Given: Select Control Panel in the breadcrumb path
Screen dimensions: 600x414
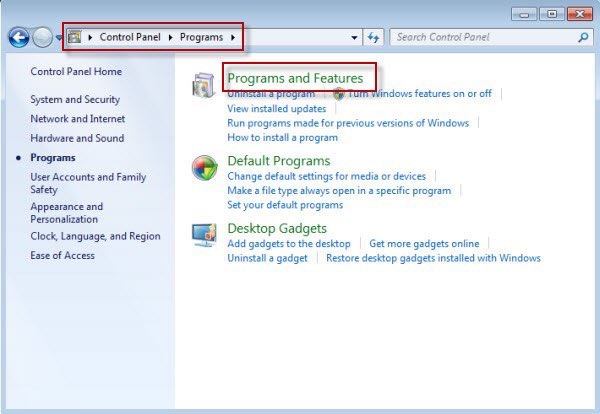Looking at the screenshot, I should click(130, 37).
